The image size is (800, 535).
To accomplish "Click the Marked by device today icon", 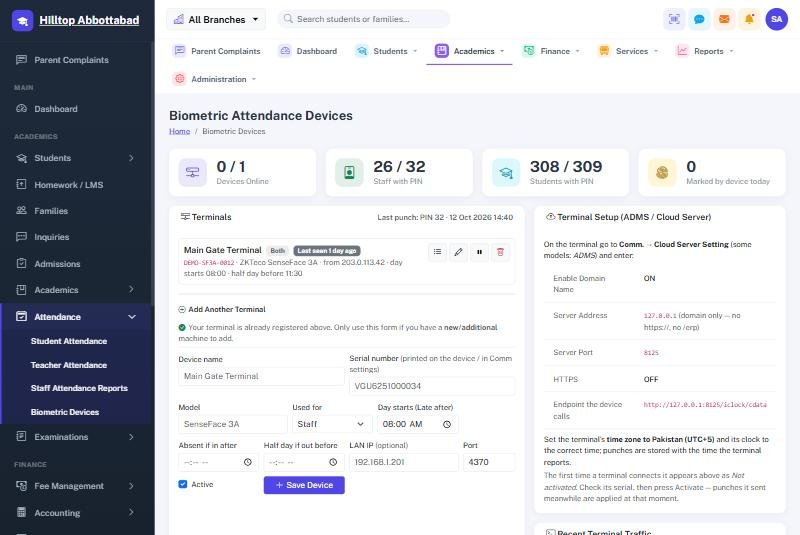I will 662,172.
